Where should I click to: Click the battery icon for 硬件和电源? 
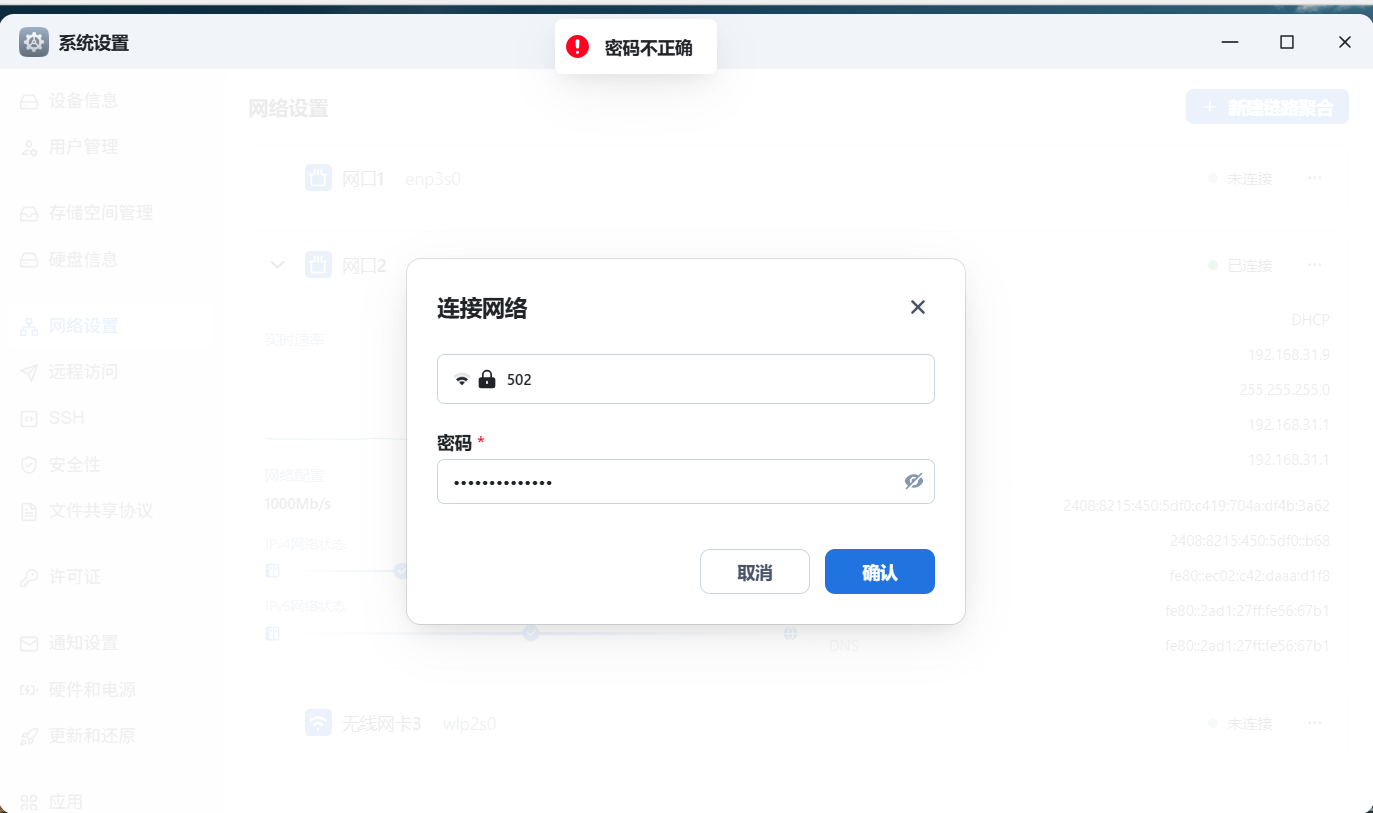click(30, 690)
